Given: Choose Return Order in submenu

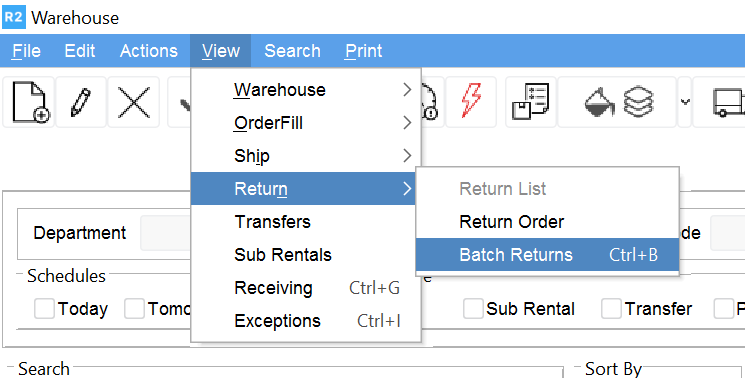Looking at the screenshot, I should pos(547,222).
